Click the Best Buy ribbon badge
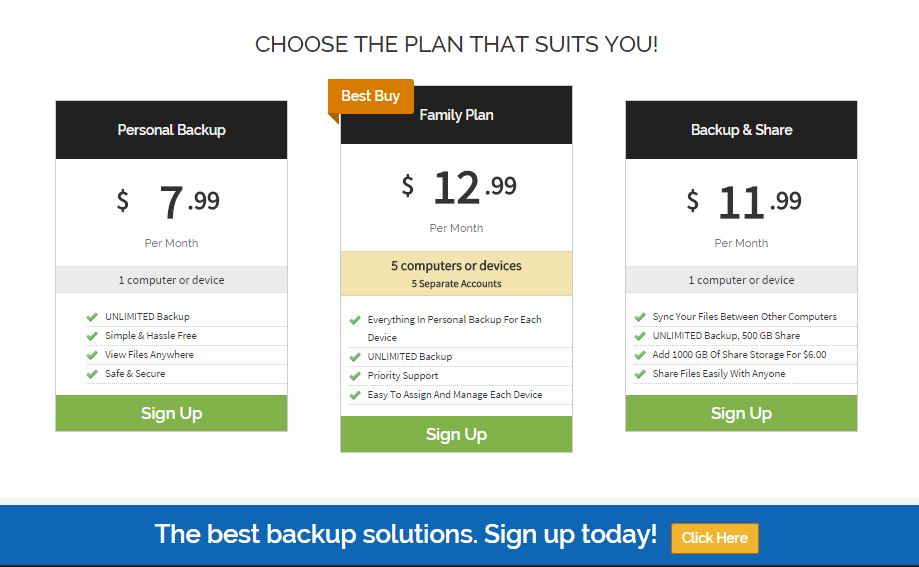 [x=370, y=96]
